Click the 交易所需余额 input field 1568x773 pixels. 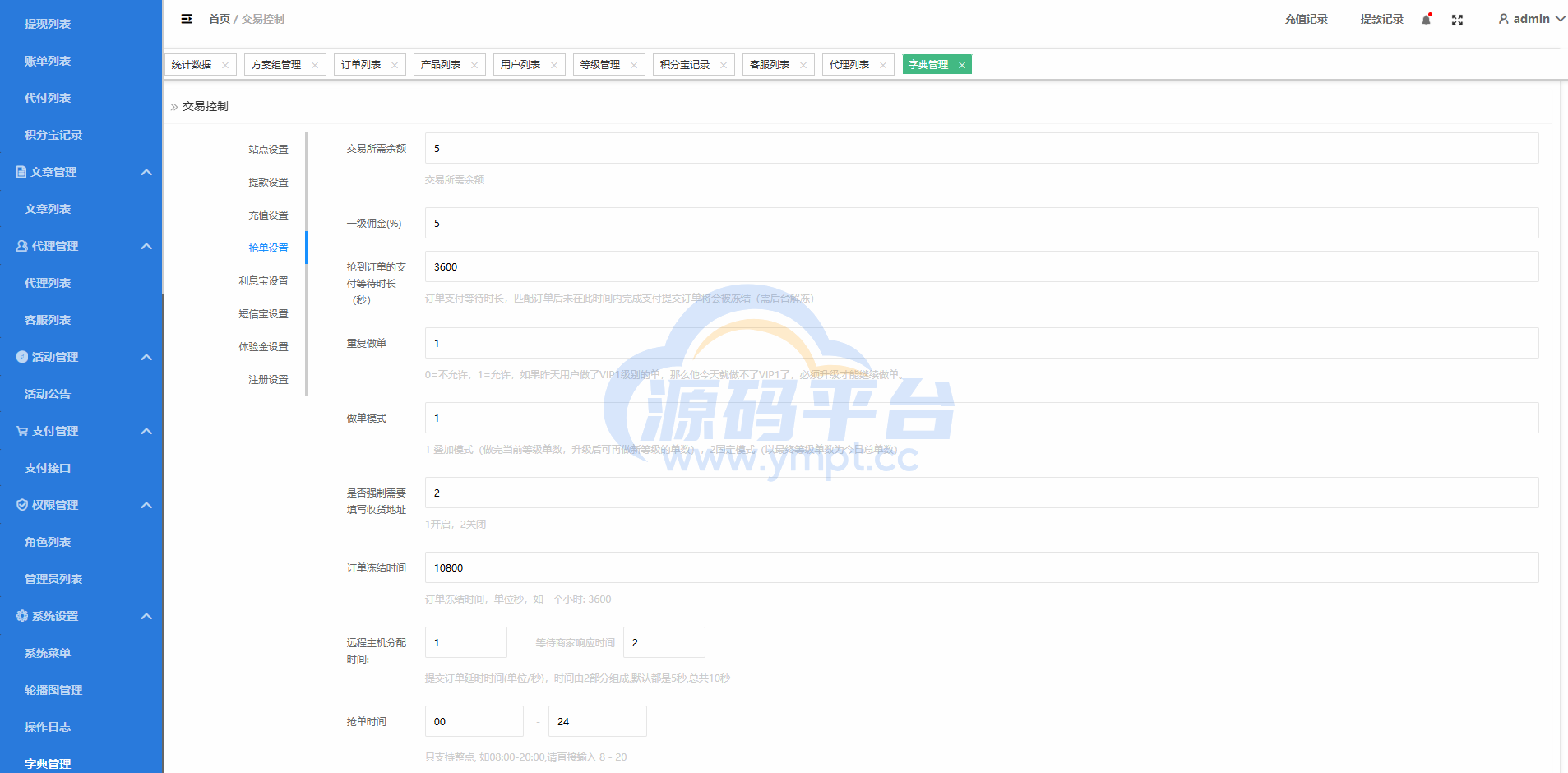coord(982,148)
